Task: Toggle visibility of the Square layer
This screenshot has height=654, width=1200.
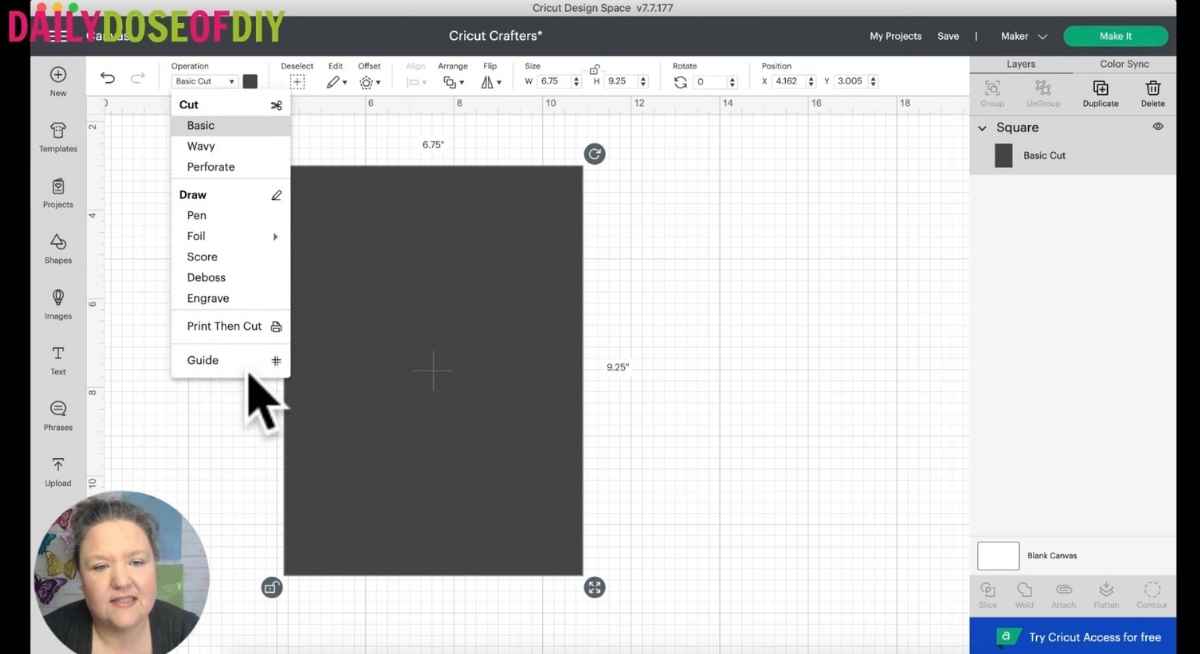Action: 1158,127
